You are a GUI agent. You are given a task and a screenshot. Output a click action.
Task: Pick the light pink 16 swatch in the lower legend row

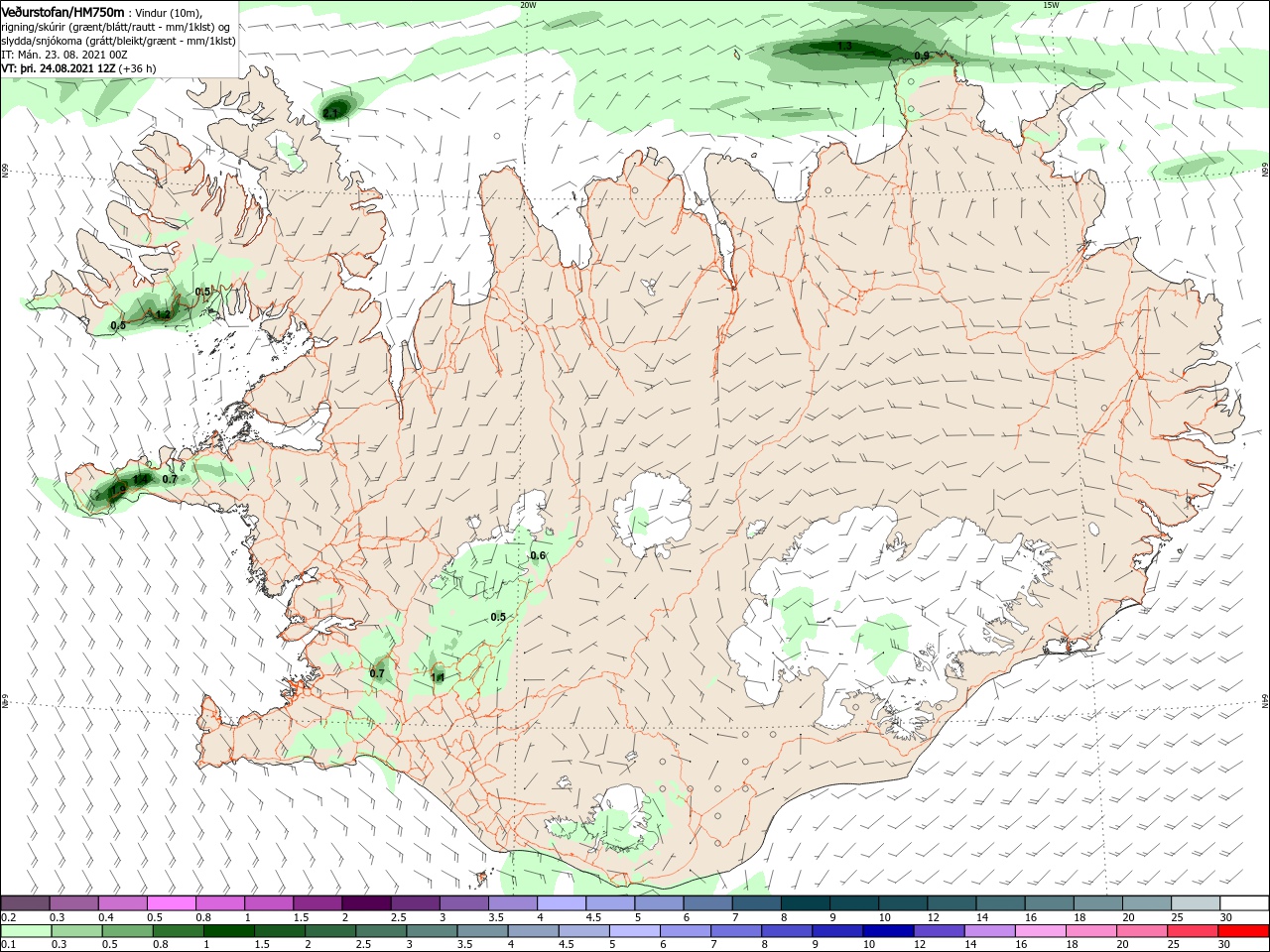tap(1042, 930)
